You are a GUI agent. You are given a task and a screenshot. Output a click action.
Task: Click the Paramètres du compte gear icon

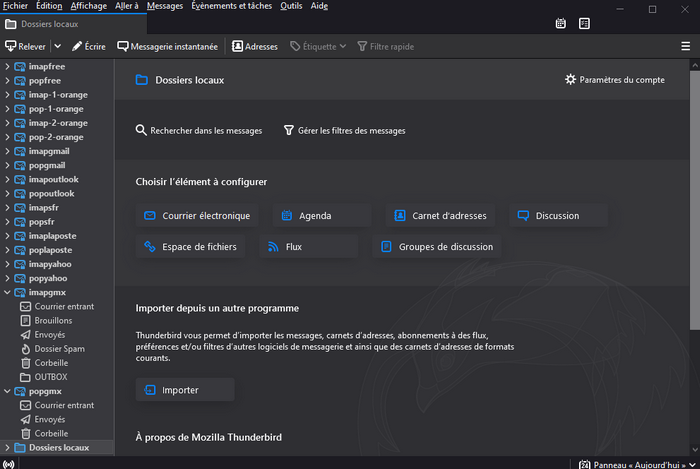570,79
